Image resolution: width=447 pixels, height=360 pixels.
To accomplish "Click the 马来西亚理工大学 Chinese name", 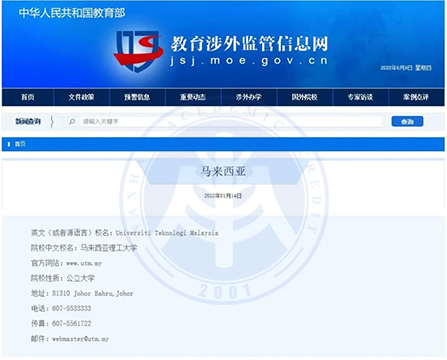I will 109,248.
